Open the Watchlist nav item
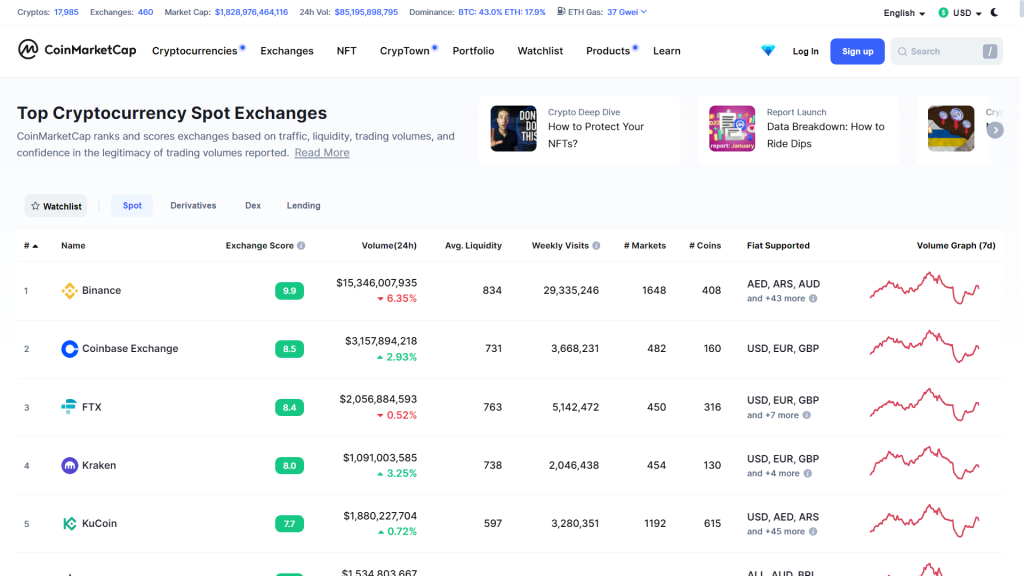Screen dimensions: 1024x576 coord(540,51)
